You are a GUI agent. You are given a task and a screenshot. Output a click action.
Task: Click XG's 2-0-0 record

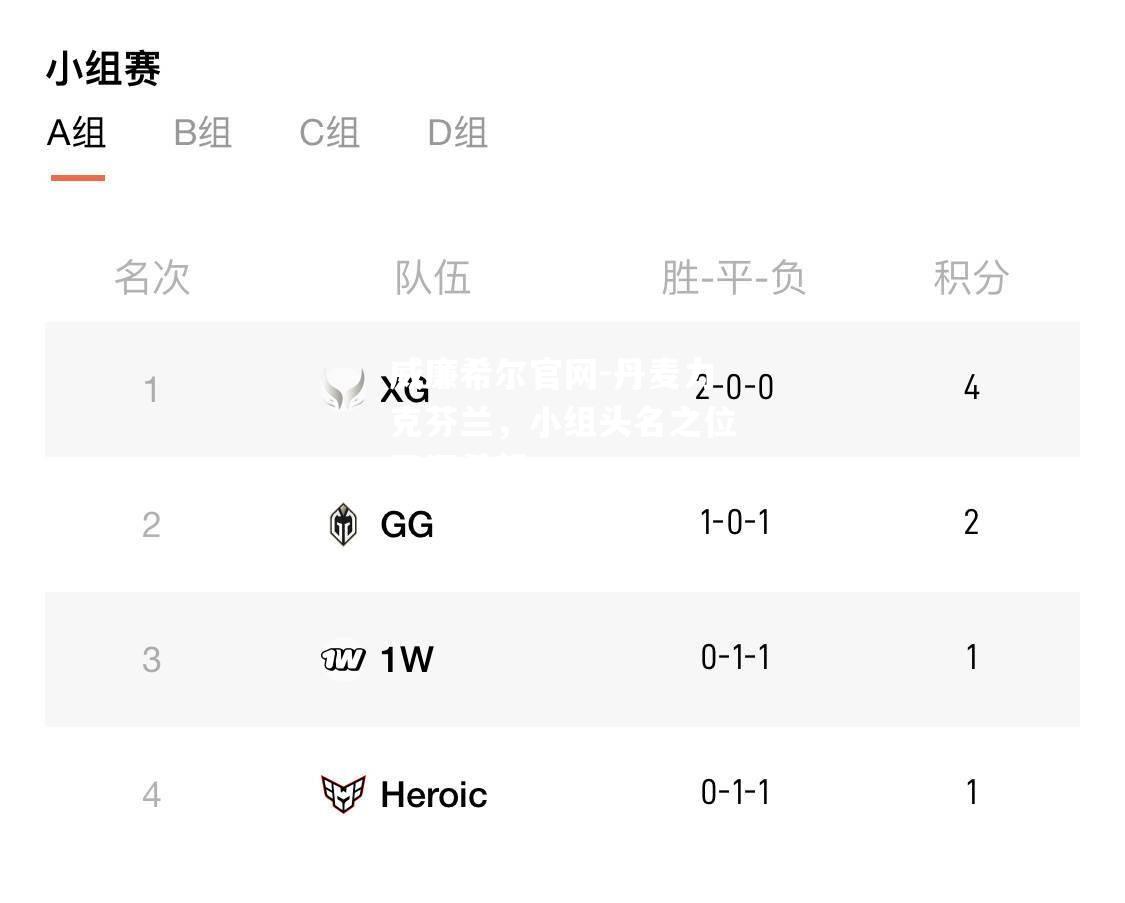point(735,387)
